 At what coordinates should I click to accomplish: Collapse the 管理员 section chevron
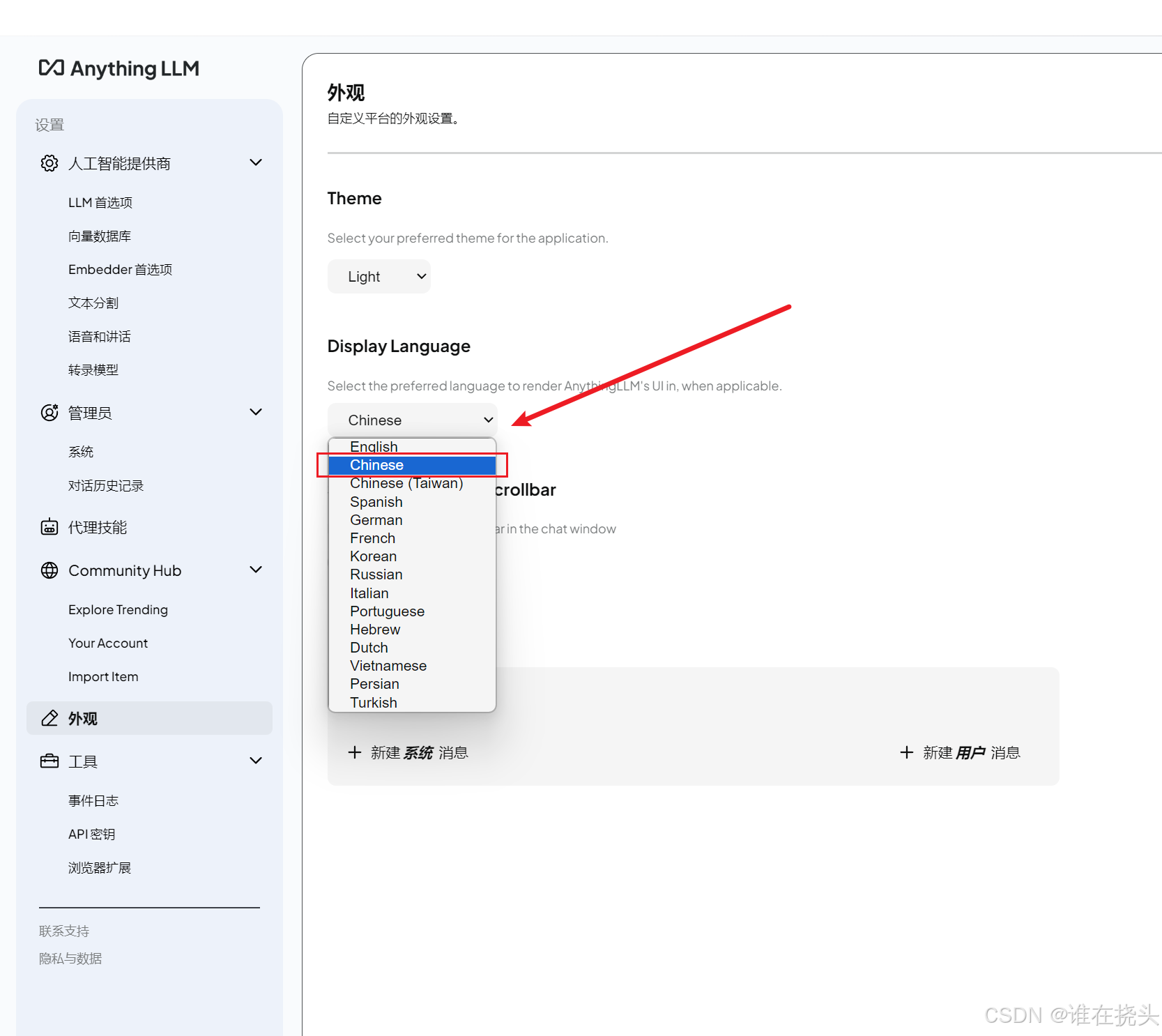pyautogui.click(x=256, y=412)
